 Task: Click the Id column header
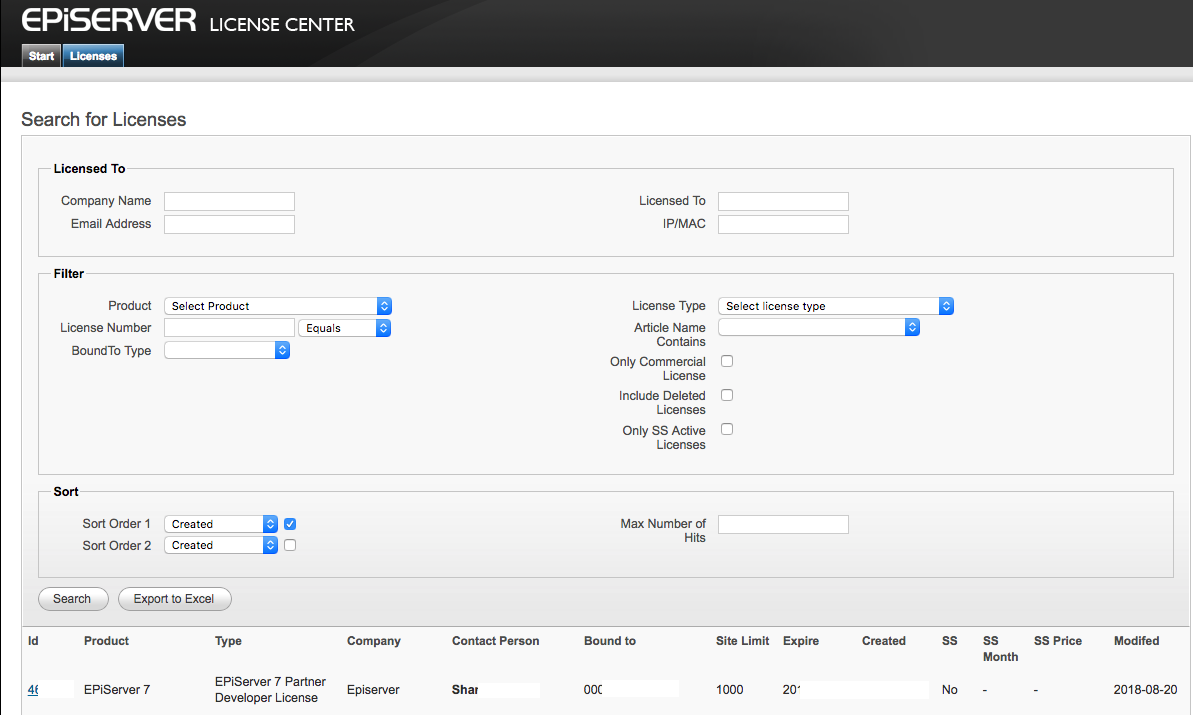pos(33,641)
